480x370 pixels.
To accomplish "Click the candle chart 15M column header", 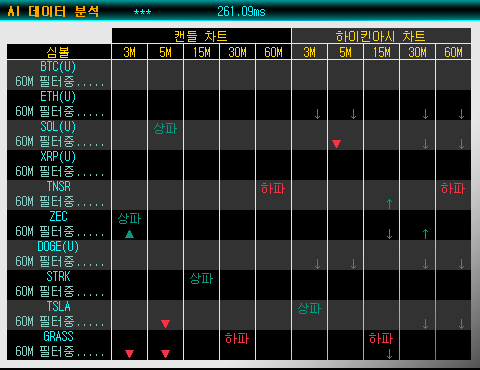I will 201,52.
